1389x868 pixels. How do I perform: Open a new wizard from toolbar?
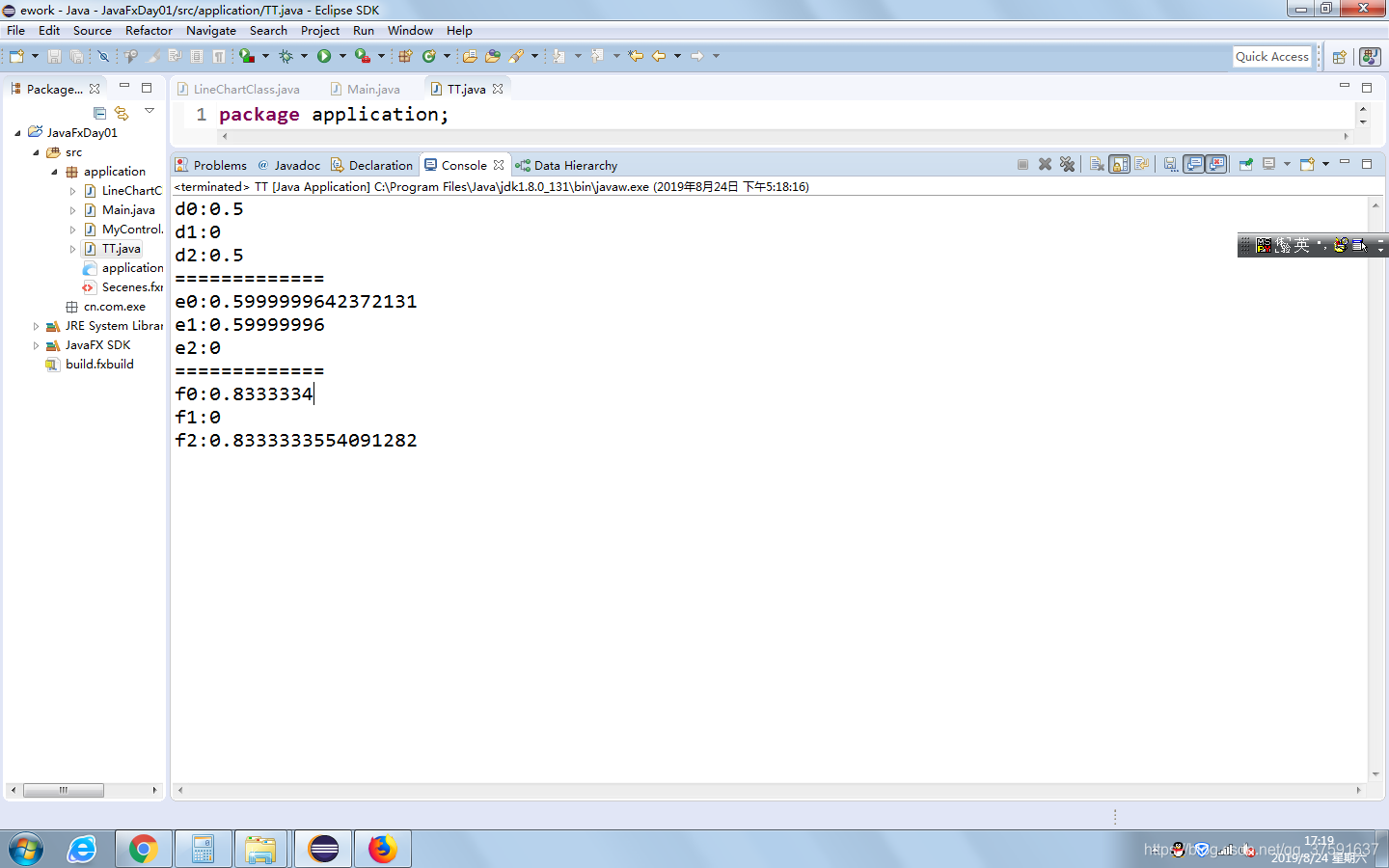point(16,56)
